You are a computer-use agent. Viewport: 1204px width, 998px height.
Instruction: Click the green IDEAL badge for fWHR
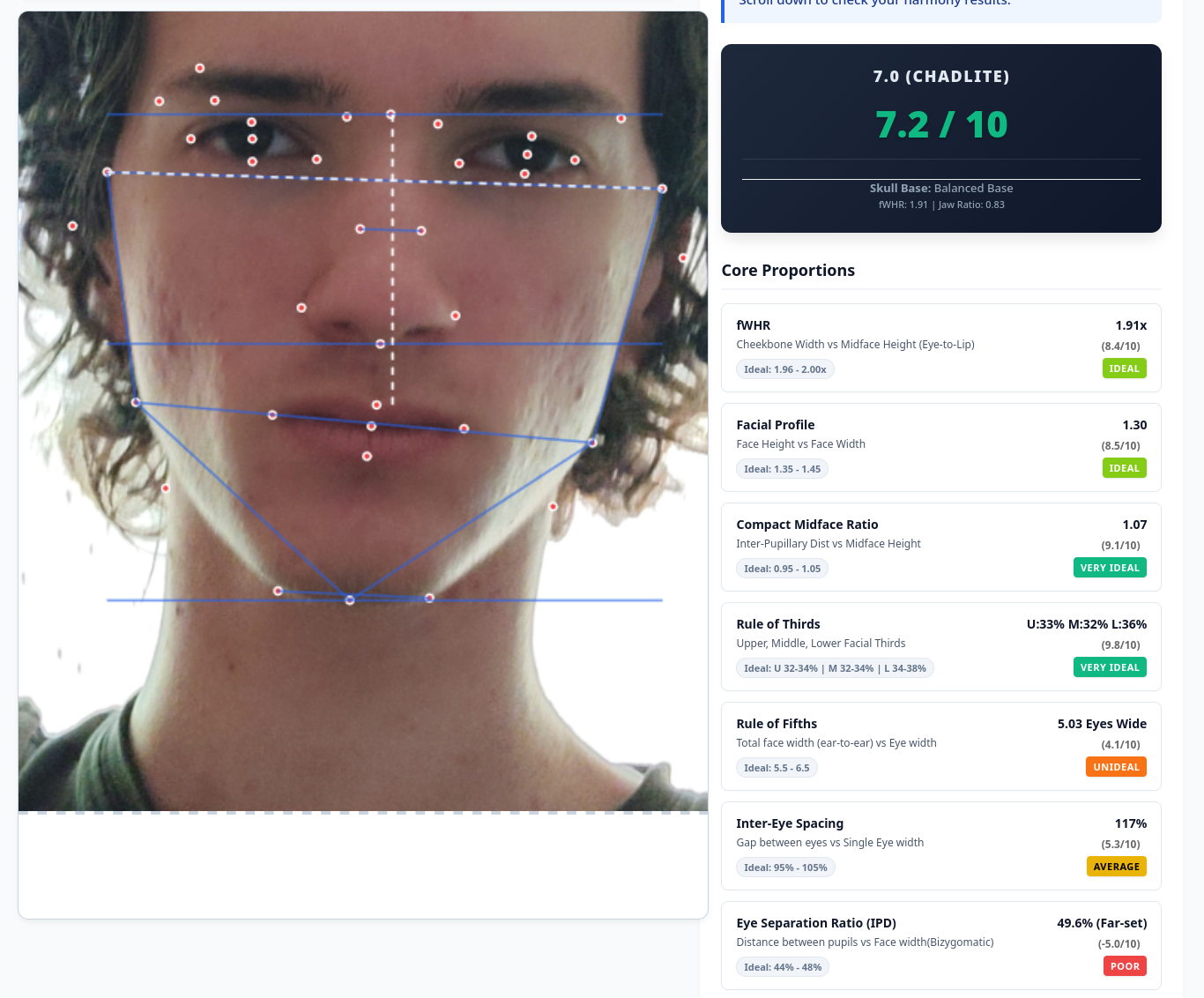point(1124,369)
